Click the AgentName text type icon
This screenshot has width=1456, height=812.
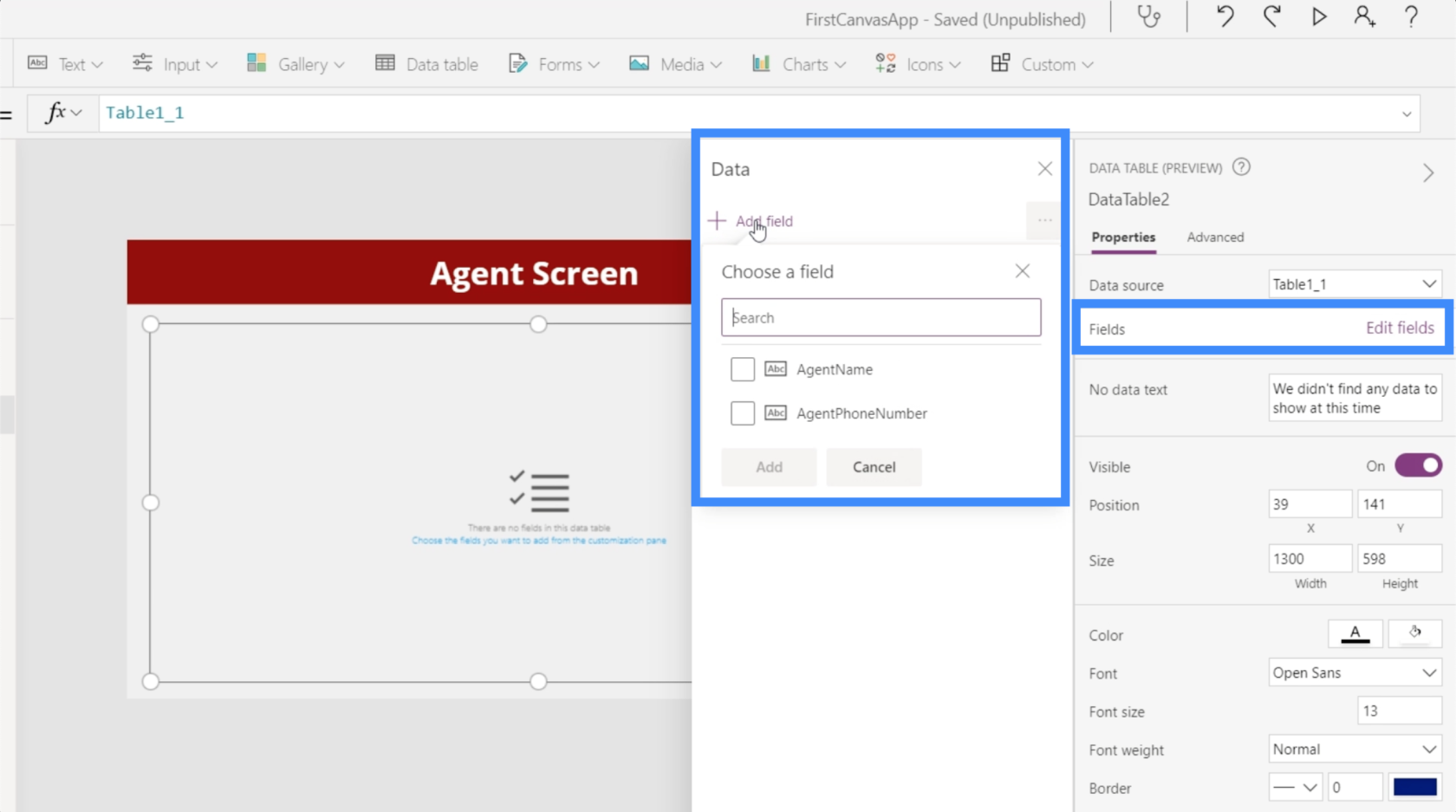pyautogui.click(x=775, y=369)
